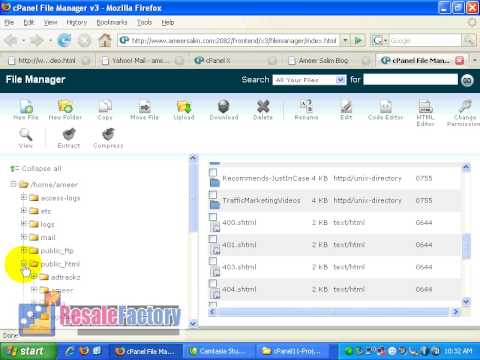The height and width of the screenshot is (360, 480).
Task: Open the public_html folder in tree
Action: tap(60, 264)
